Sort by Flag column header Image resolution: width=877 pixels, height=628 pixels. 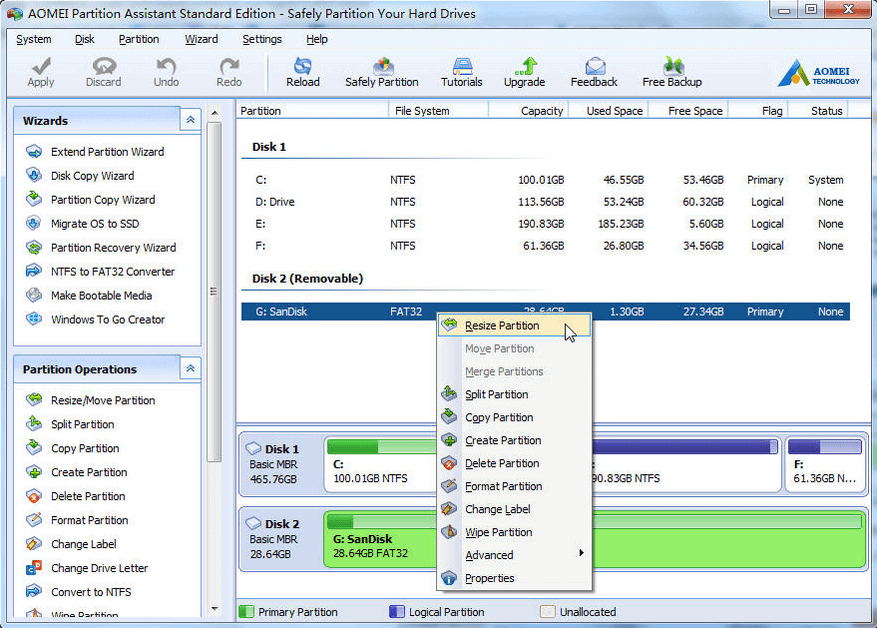[x=758, y=111]
